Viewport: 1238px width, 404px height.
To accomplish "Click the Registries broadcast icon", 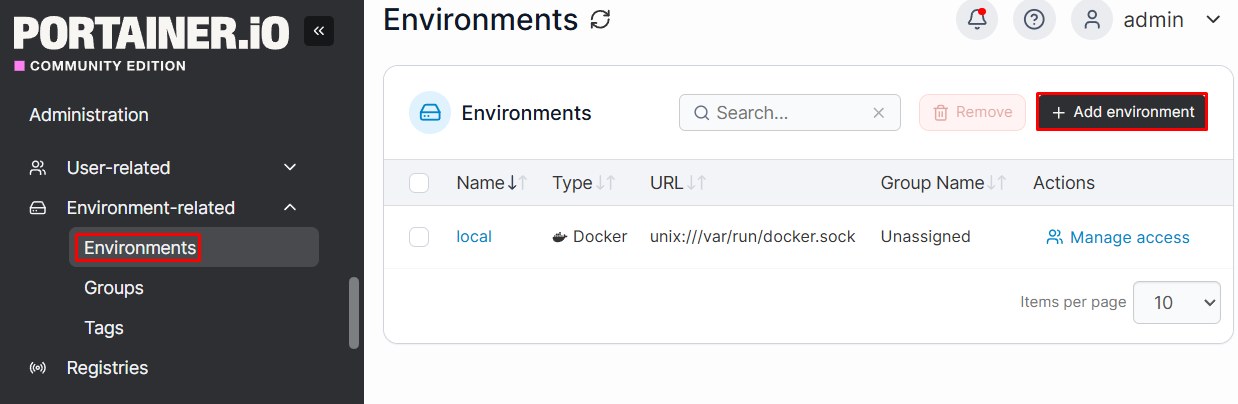I will coord(38,368).
